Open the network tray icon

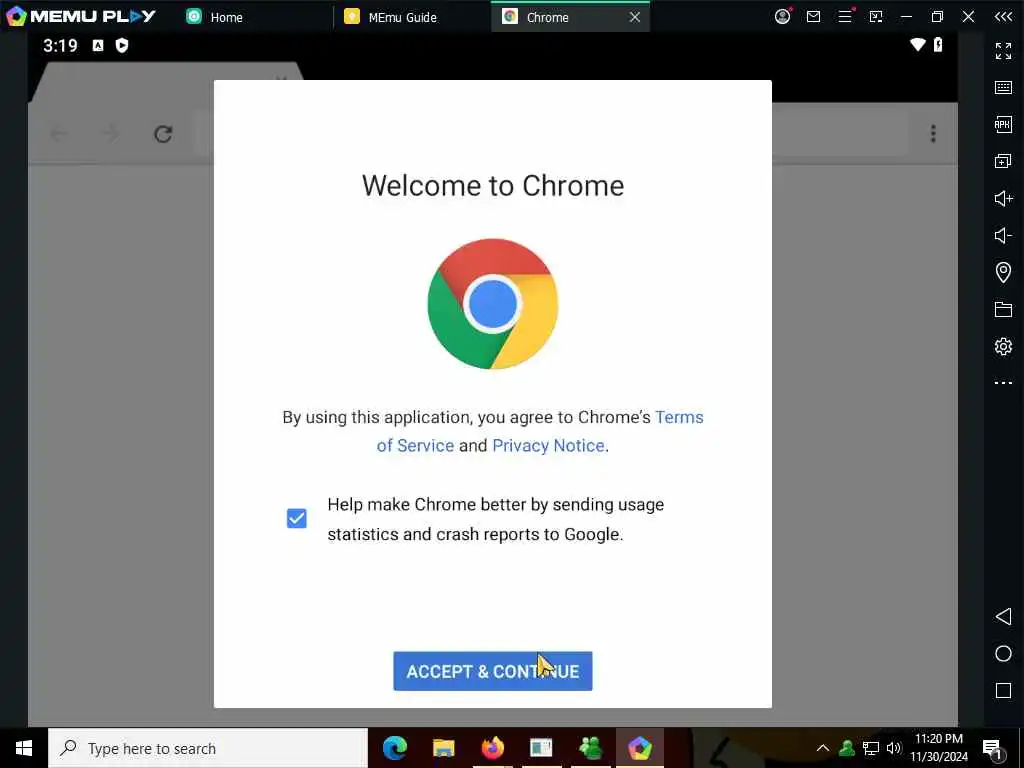[x=871, y=748]
